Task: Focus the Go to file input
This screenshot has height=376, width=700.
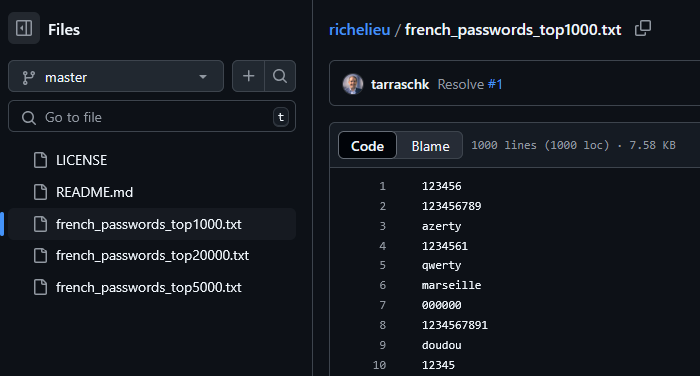Action: click(x=152, y=117)
